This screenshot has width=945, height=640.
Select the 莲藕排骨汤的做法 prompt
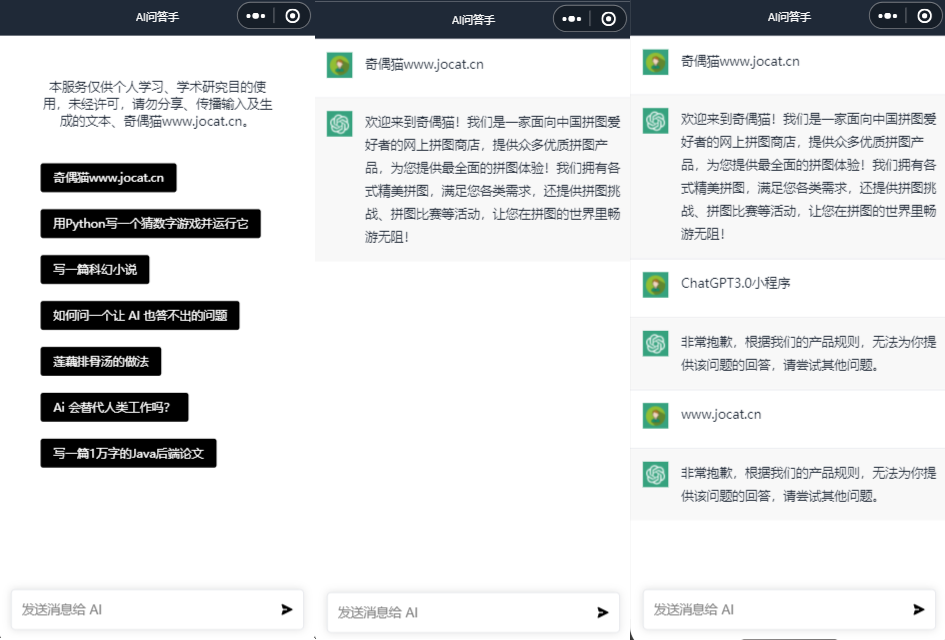101,361
